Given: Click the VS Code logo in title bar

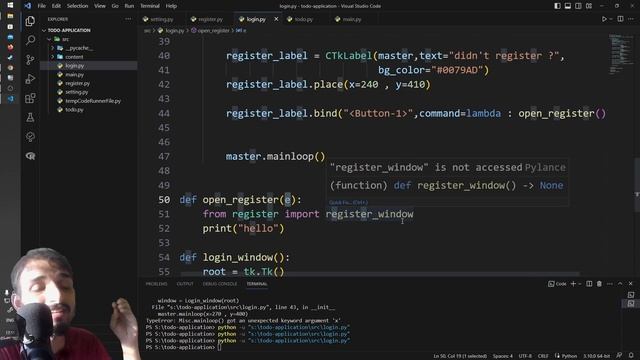Looking at the screenshot, I should pos(27,6).
